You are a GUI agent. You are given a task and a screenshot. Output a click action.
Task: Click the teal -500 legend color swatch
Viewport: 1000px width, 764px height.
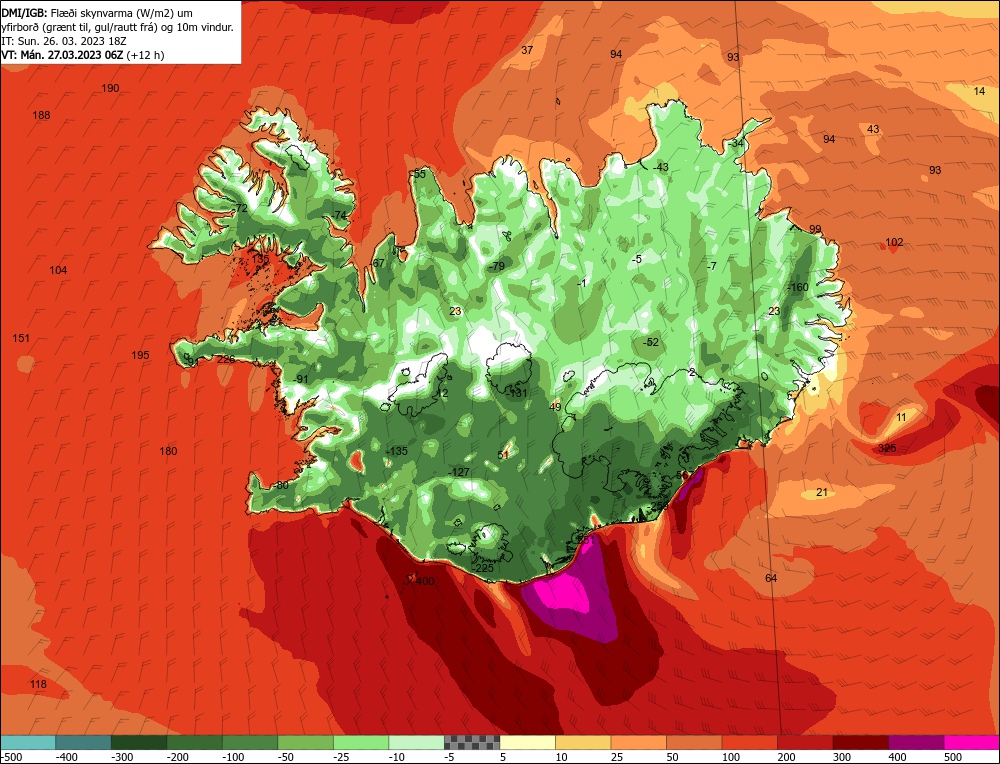[x=28, y=742]
